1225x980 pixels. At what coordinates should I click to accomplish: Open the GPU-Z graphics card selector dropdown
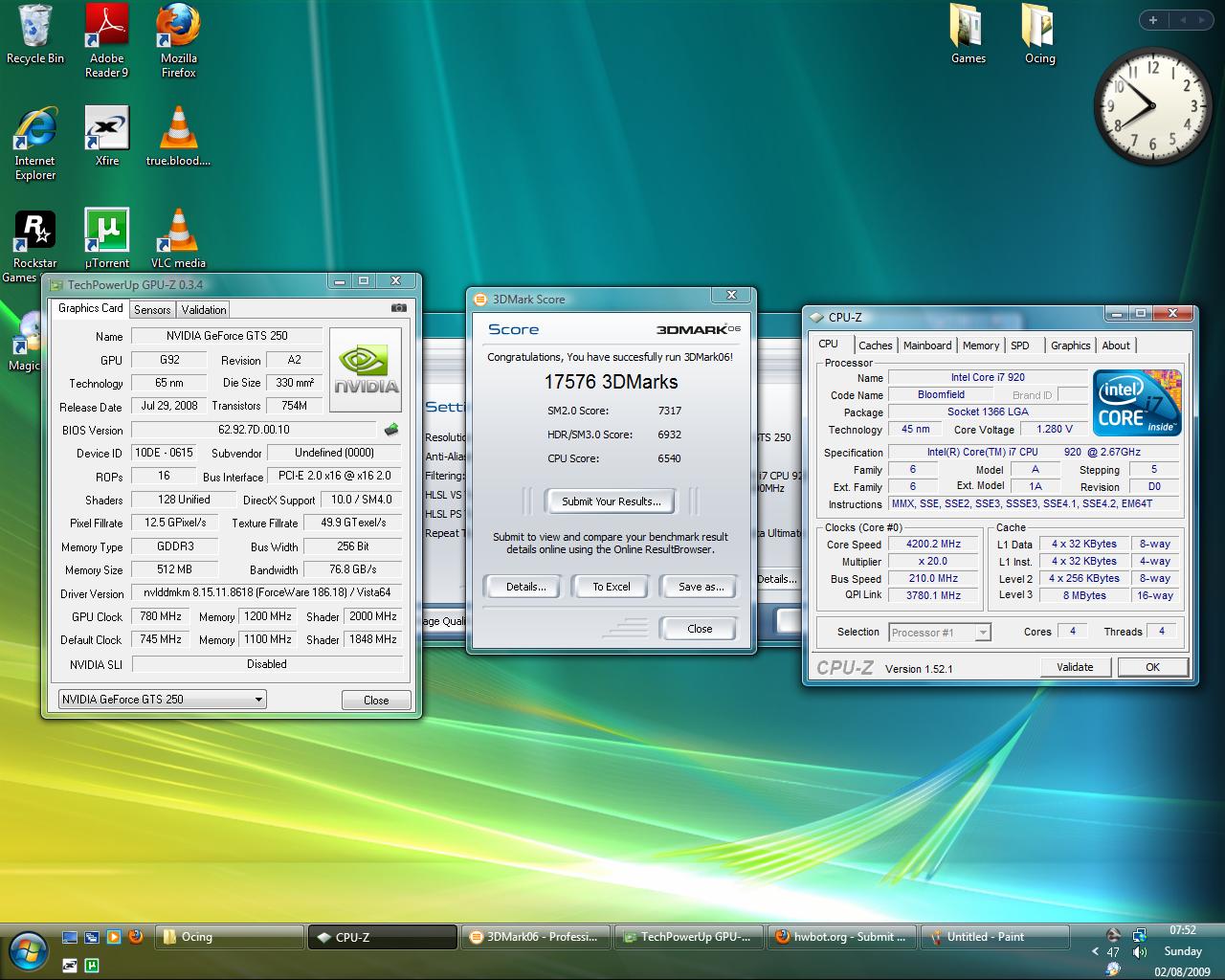click(162, 700)
